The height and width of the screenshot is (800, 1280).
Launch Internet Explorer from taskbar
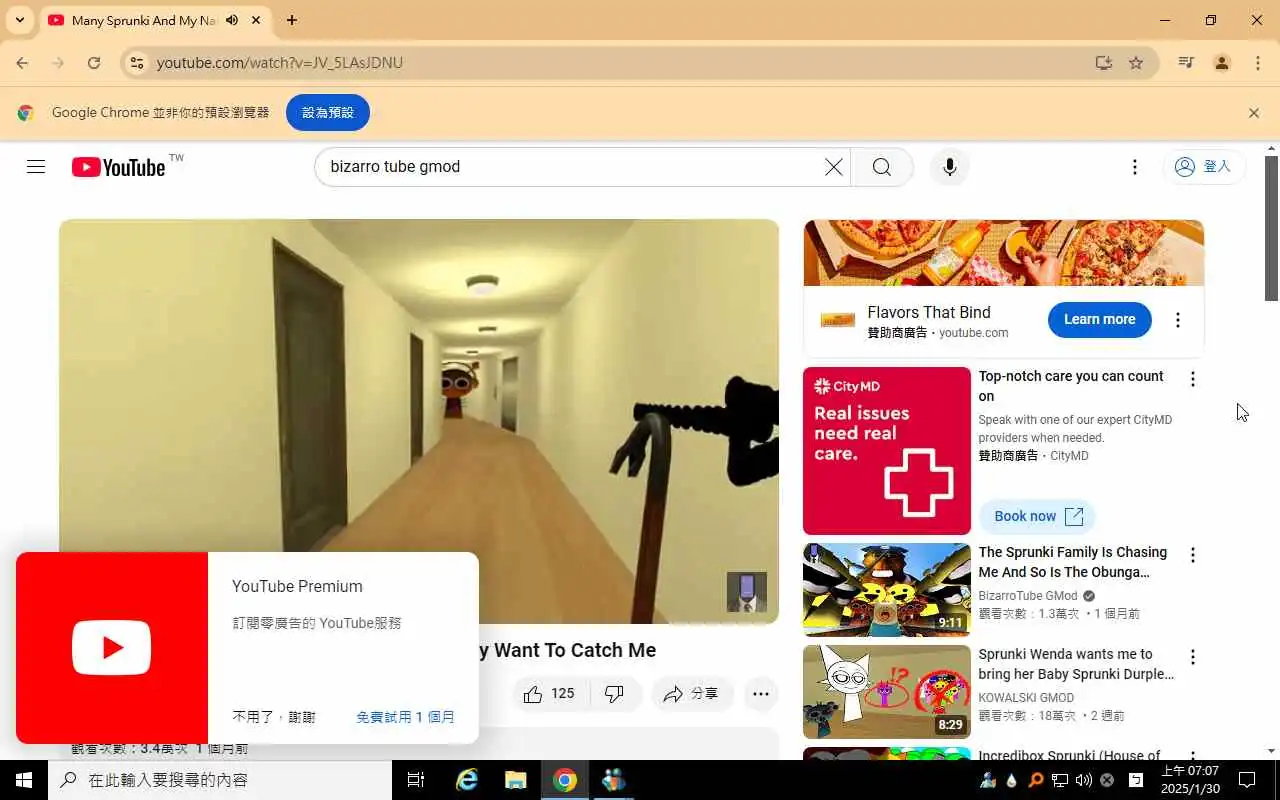[467, 780]
